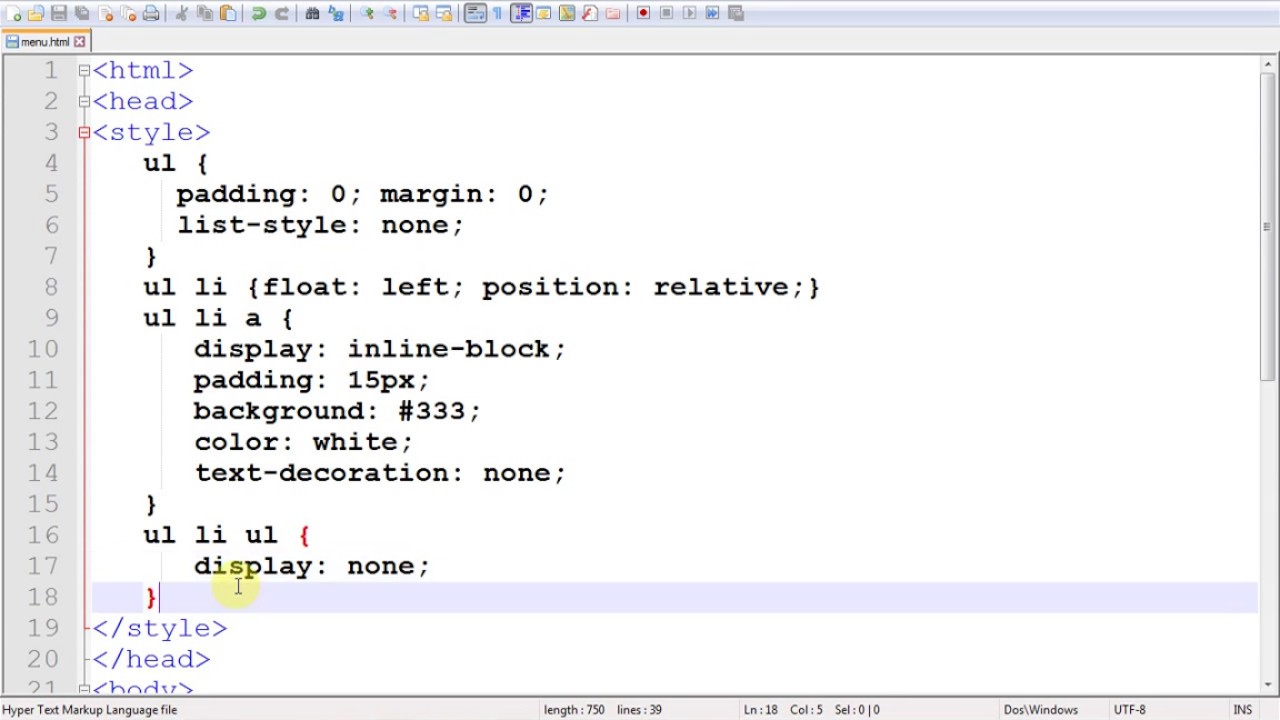Toggle synchronize vertical scrolling
The image size is (1280, 720).
[x=422, y=13]
